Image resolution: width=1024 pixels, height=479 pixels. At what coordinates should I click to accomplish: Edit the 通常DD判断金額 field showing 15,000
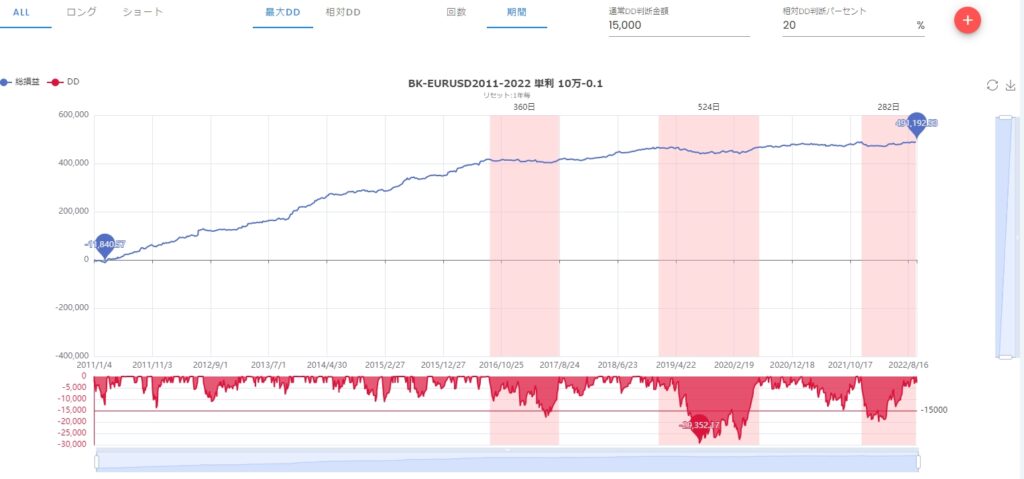[x=679, y=25]
